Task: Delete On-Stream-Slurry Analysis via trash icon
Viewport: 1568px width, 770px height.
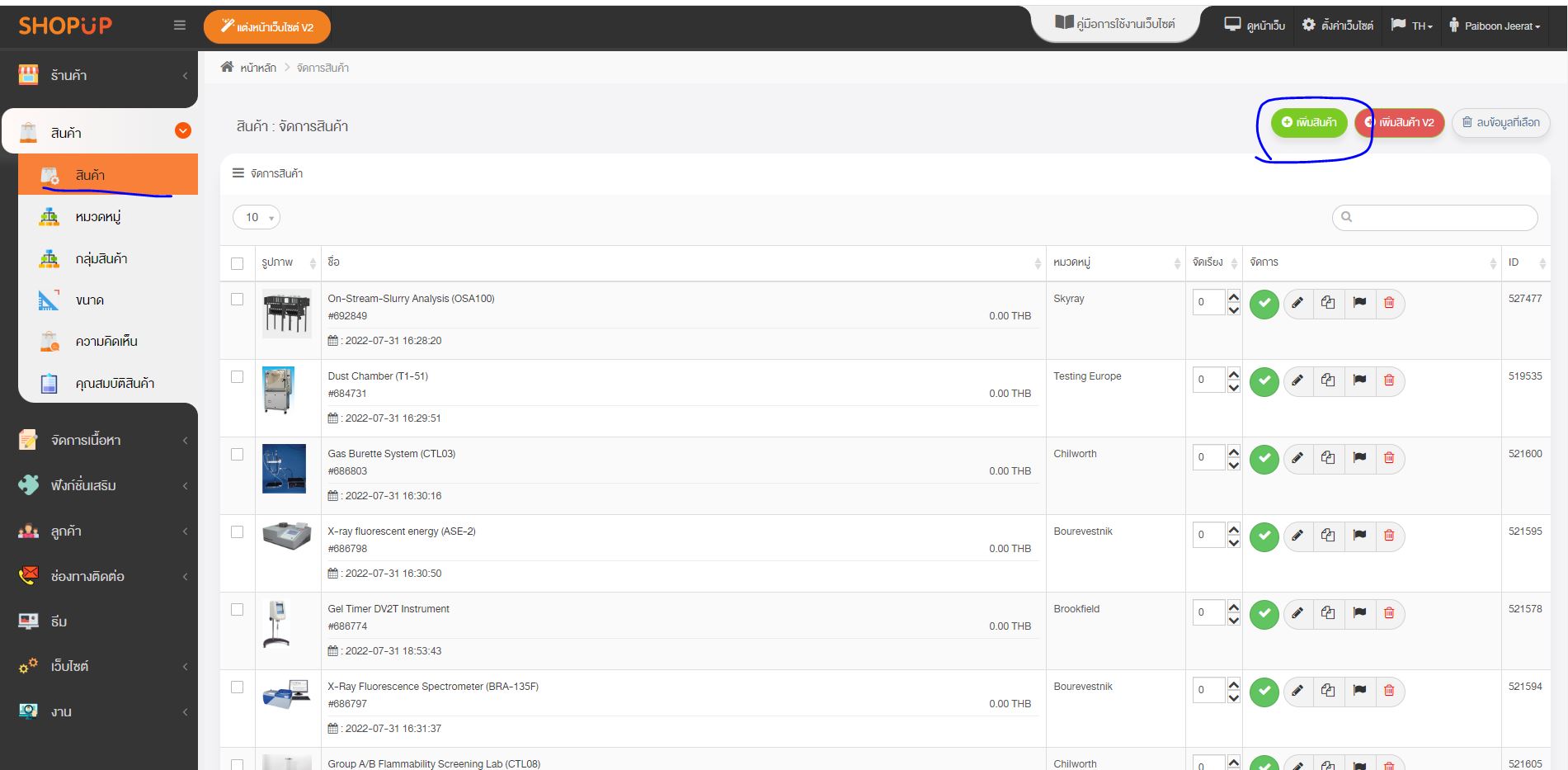Action: click(1389, 303)
